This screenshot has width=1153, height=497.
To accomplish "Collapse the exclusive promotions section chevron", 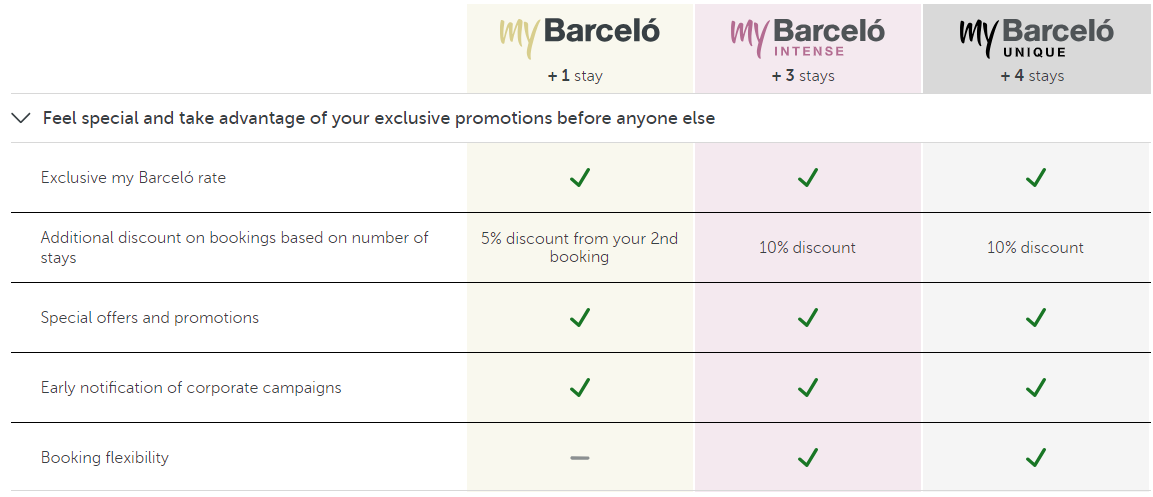I will tap(21, 118).
